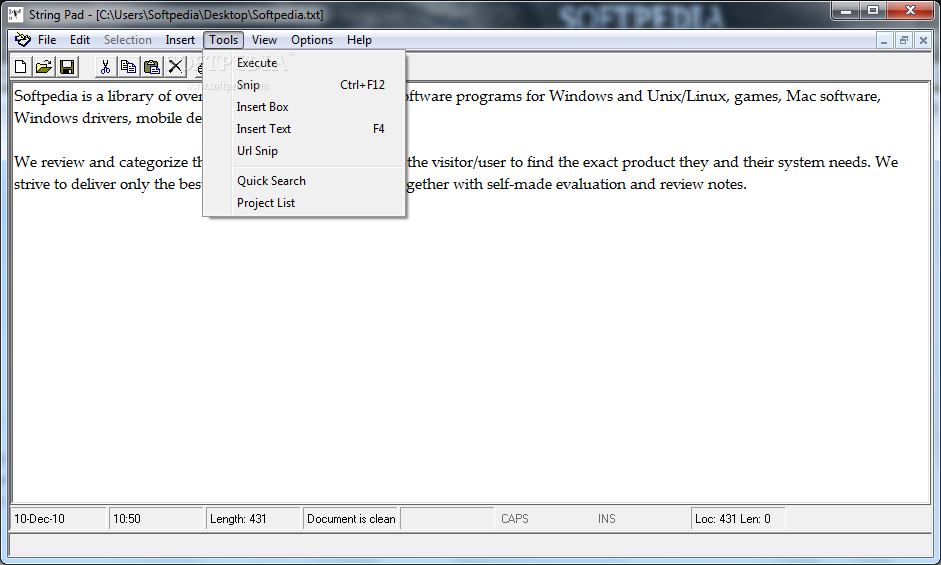Restore the inner document window
Viewport: 941px width, 565px height.
tap(903, 40)
